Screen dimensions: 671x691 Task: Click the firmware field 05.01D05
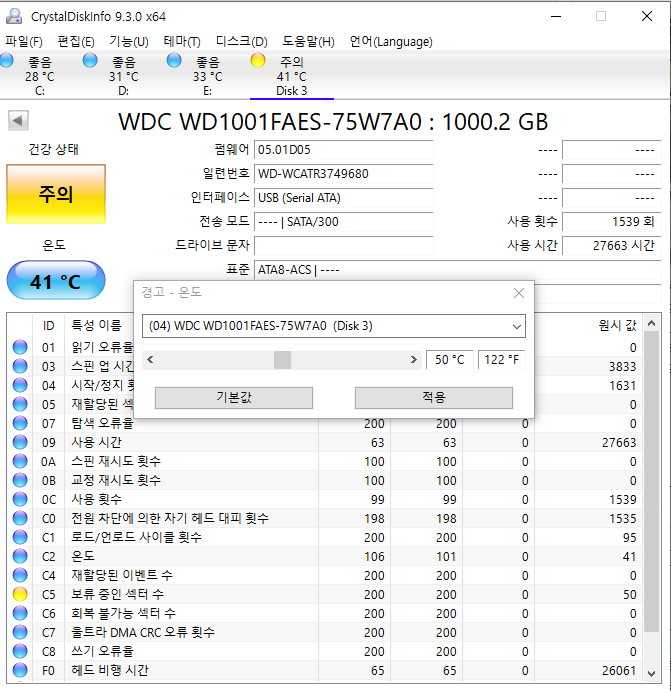(344, 150)
